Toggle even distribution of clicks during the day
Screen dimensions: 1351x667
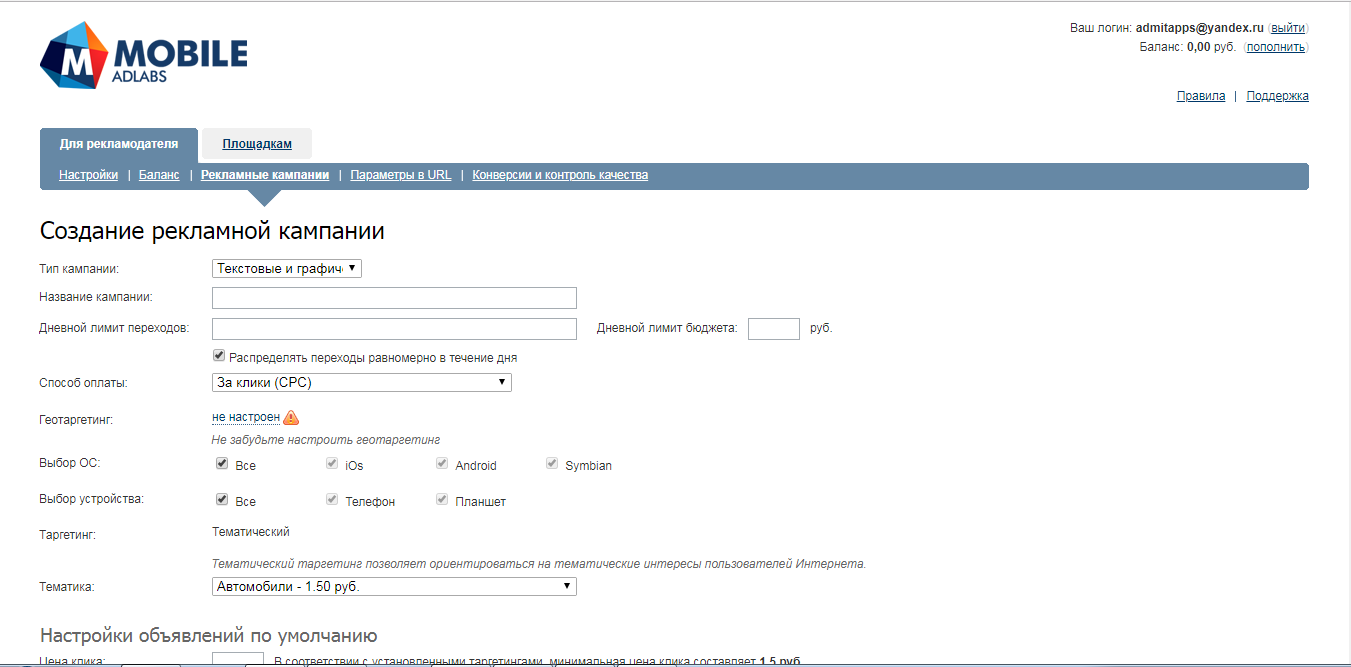[219, 356]
